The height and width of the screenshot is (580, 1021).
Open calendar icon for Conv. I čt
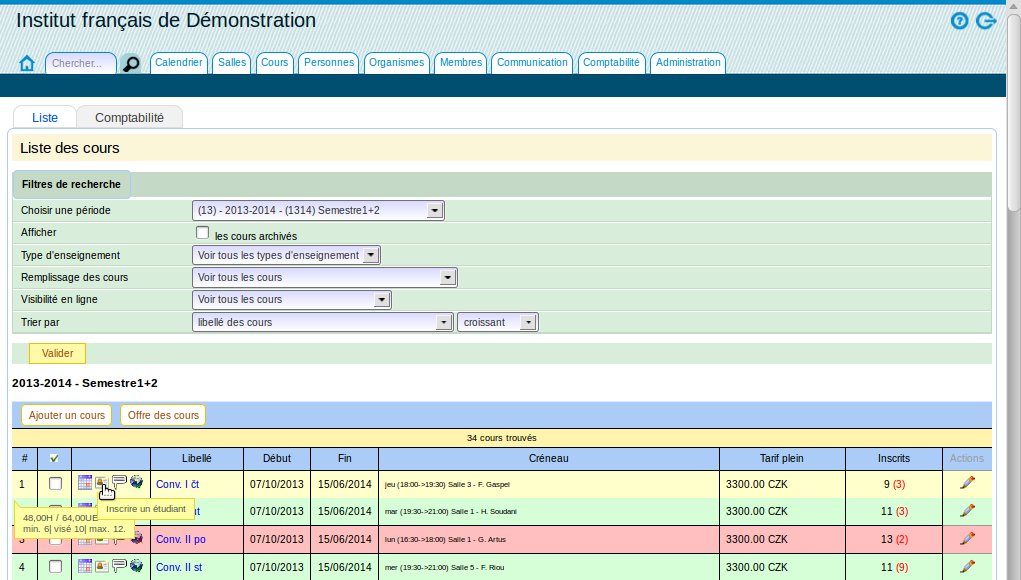pyautogui.click(x=85, y=482)
